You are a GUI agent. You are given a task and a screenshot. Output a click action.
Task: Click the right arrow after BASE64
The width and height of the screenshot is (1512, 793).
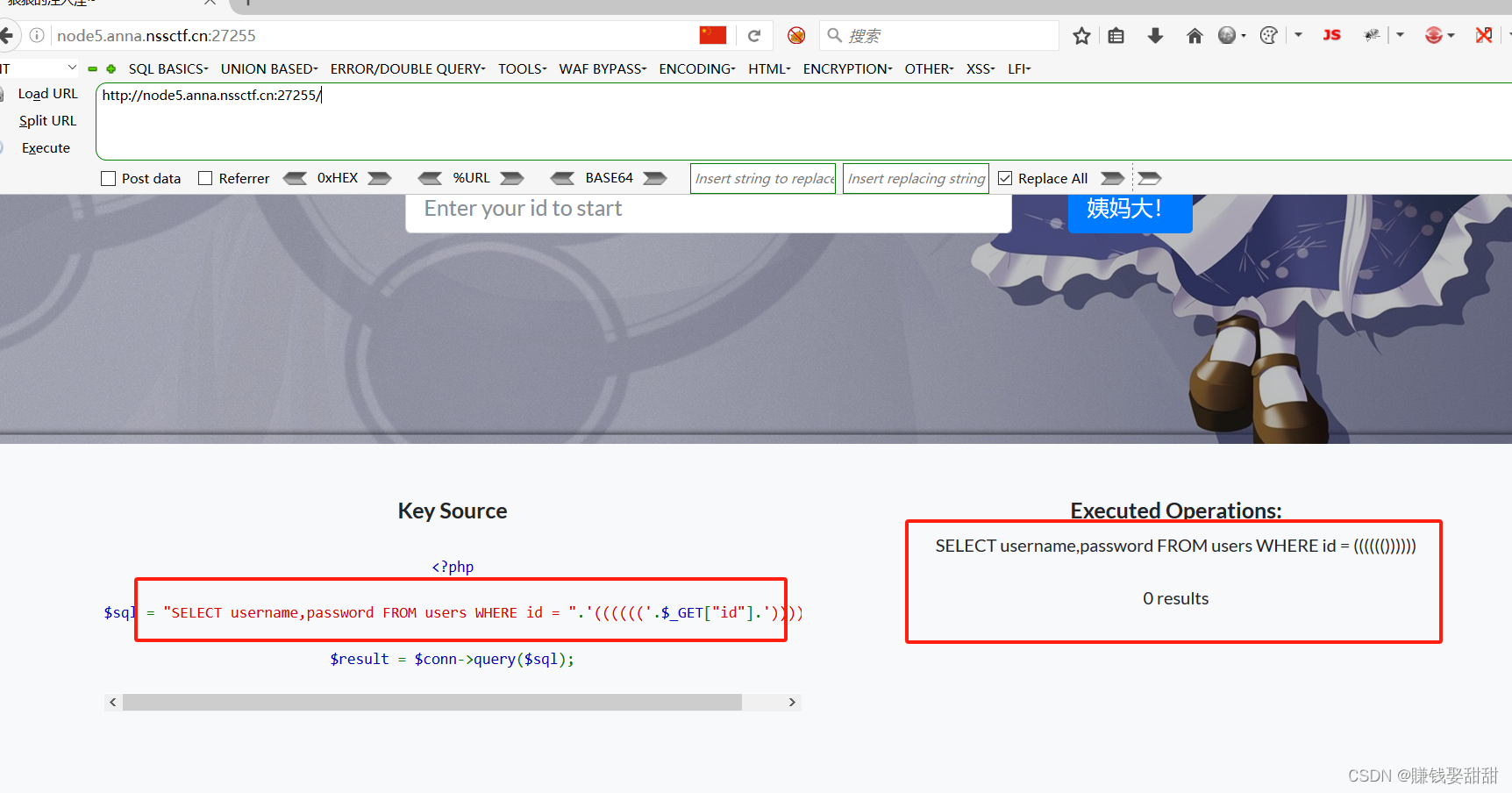point(655,178)
